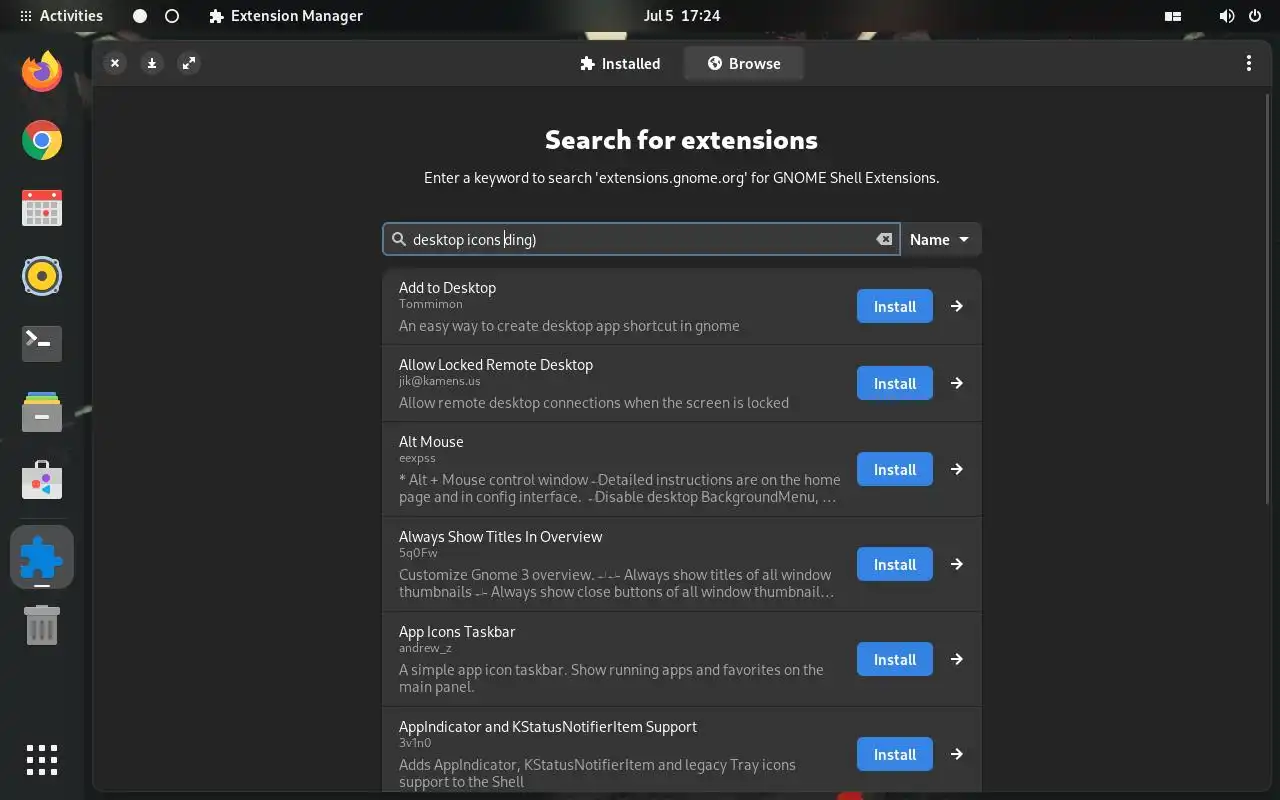Click the author name 3v1n0
1280x800 pixels.
415,743
